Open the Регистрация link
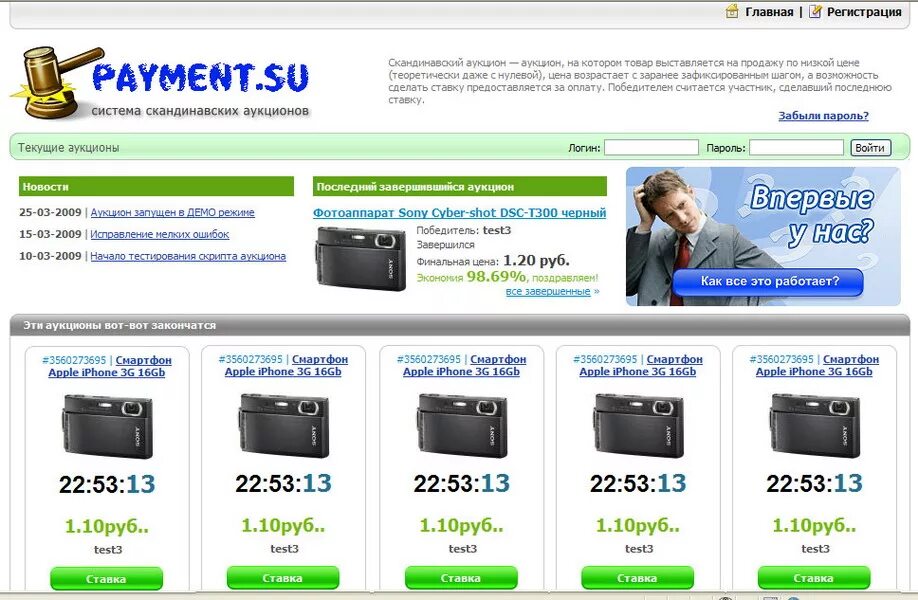The height and width of the screenshot is (600, 918). (864, 12)
